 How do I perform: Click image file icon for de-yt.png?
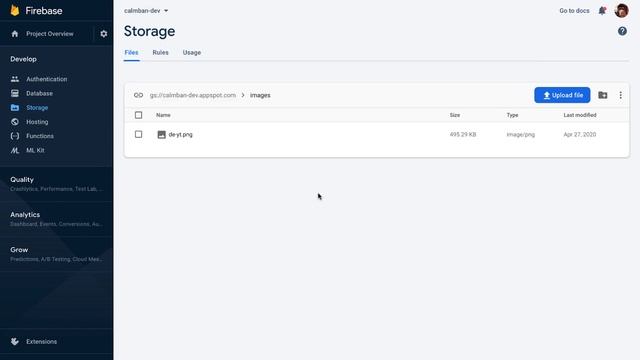point(161,134)
